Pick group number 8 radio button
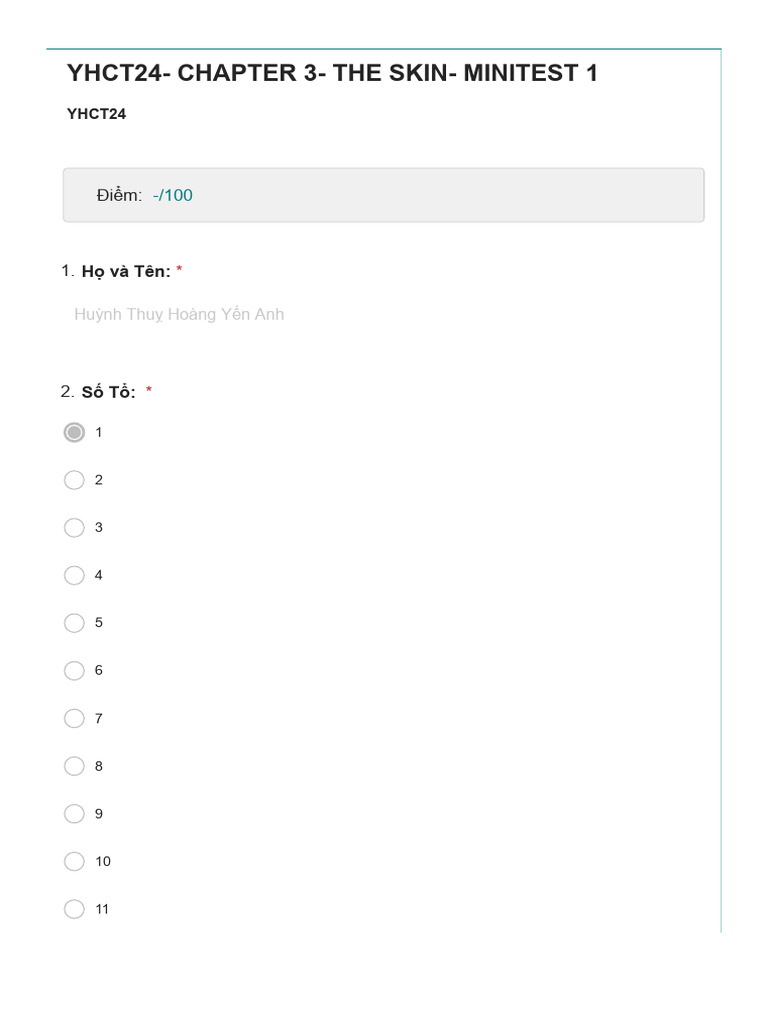The height and width of the screenshot is (1024, 768). (x=74, y=766)
